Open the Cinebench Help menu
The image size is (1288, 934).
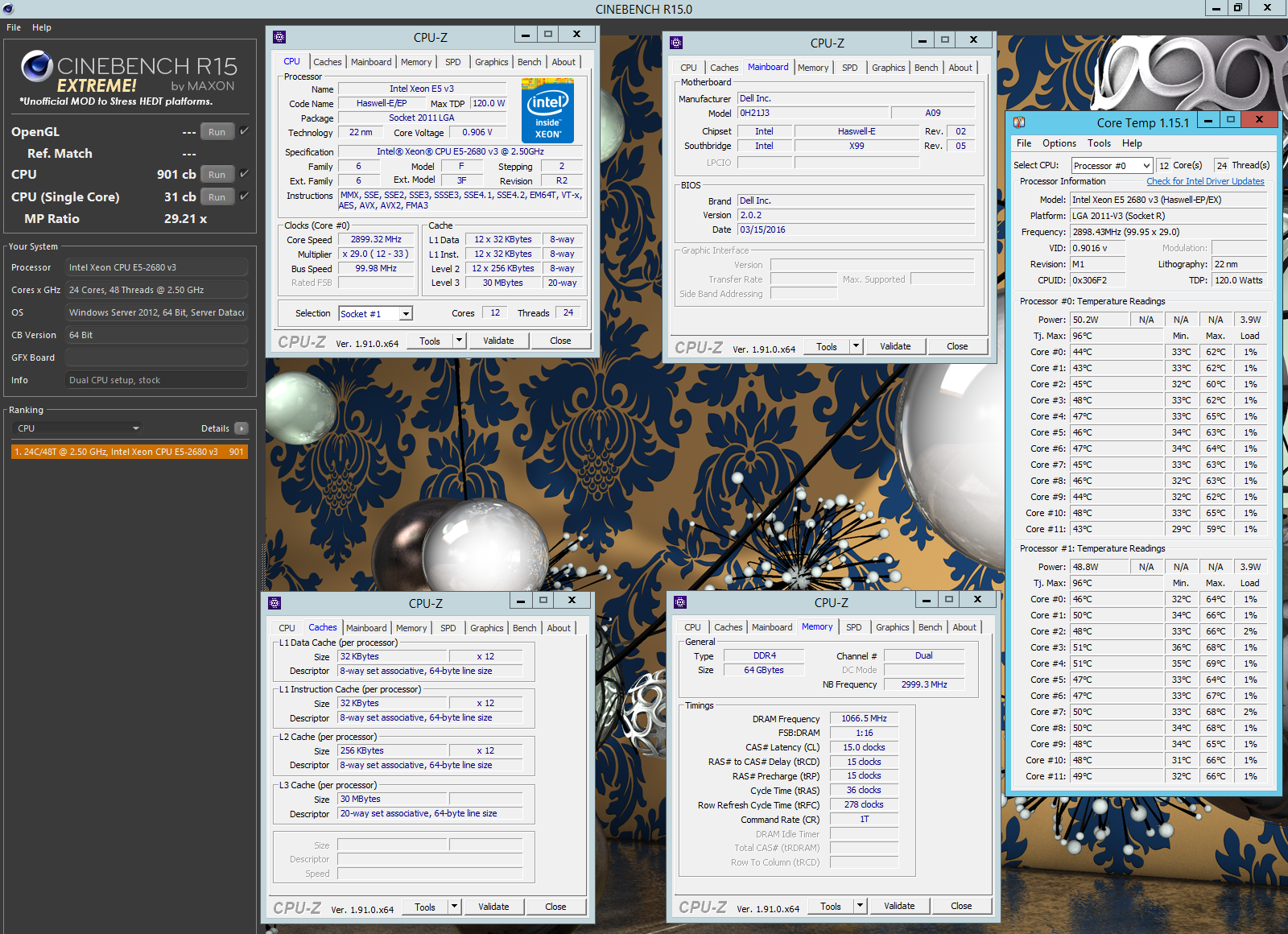[x=42, y=27]
